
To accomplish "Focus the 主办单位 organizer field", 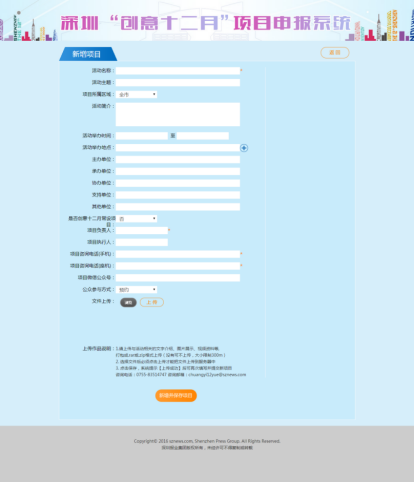I will coord(178,160).
